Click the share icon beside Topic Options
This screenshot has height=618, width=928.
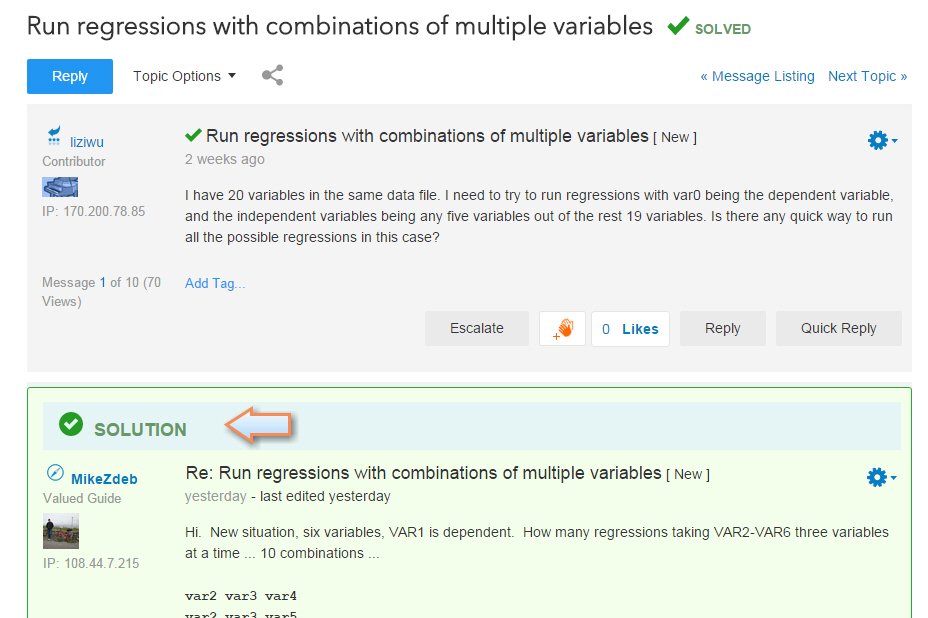[272, 76]
